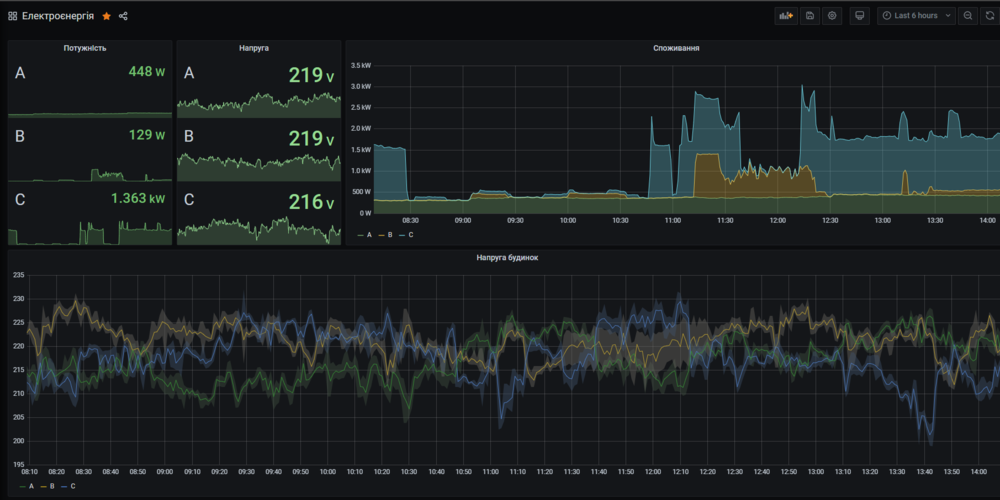Click the Електроенергія dashboard title
This screenshot has height=500, width=1000.
[59, 16]
